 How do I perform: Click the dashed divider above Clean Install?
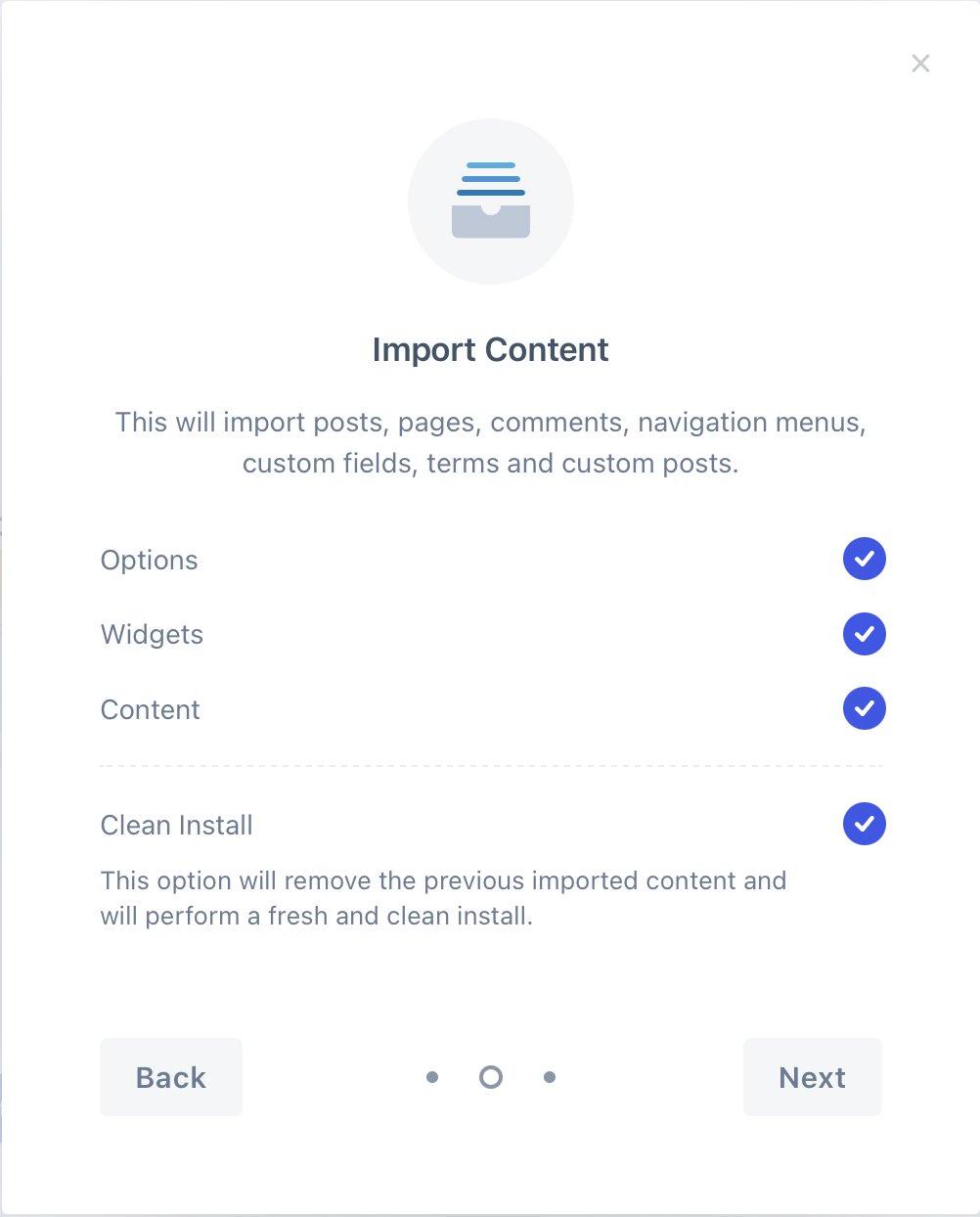(491, 766)
